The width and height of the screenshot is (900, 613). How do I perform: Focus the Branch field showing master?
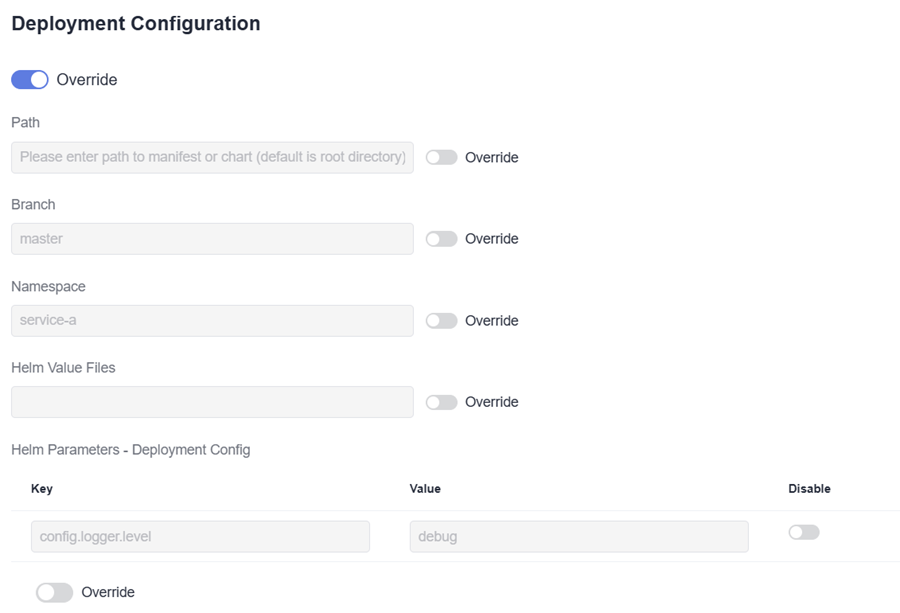pos(212,239)
